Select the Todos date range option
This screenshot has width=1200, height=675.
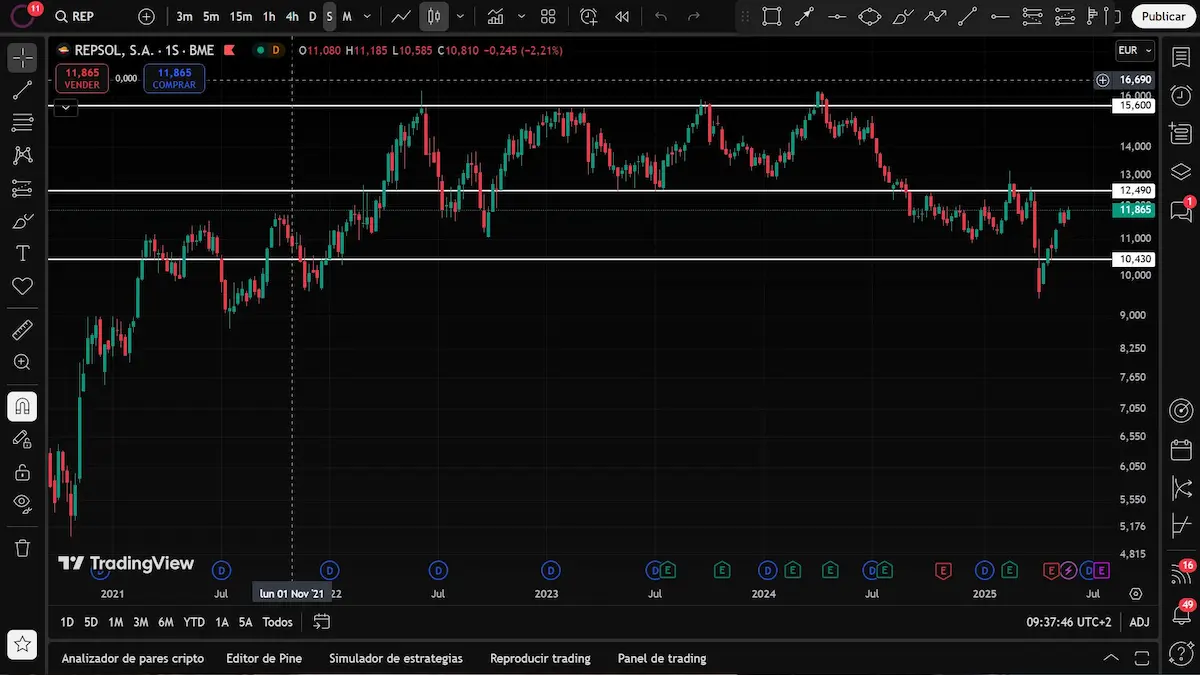(x=277, y=621)
